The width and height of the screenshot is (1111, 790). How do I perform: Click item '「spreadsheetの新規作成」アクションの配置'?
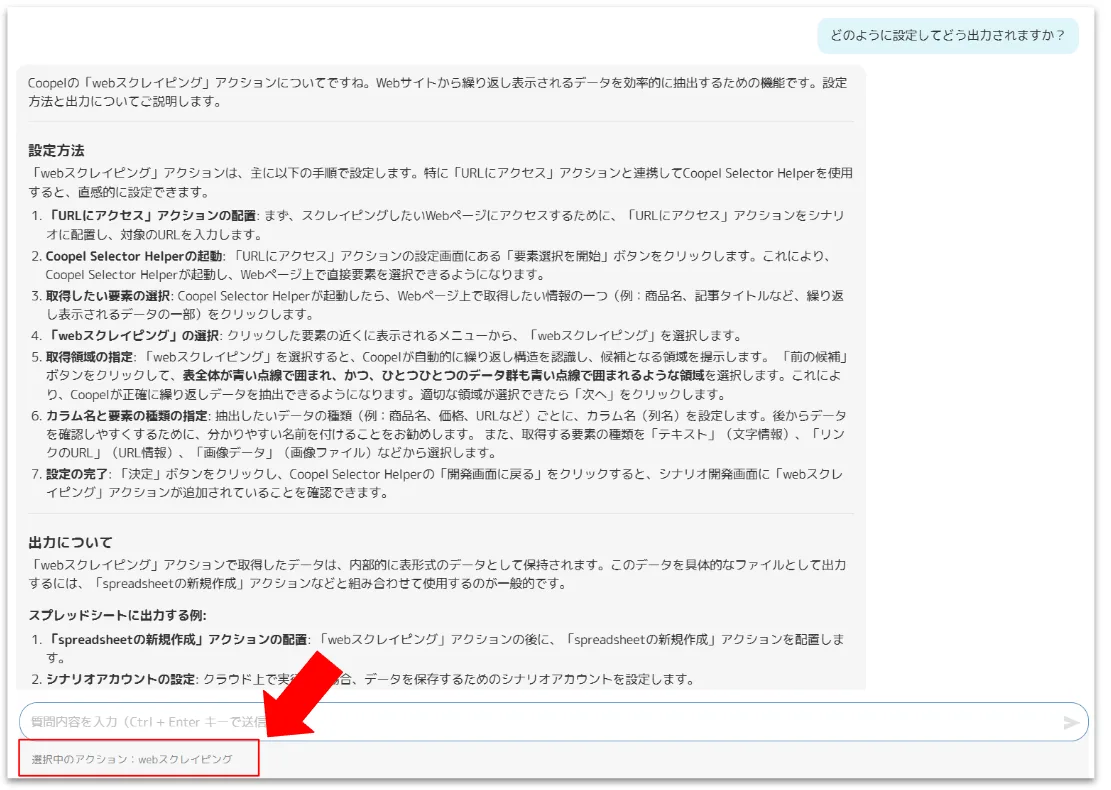coord(177,639)
